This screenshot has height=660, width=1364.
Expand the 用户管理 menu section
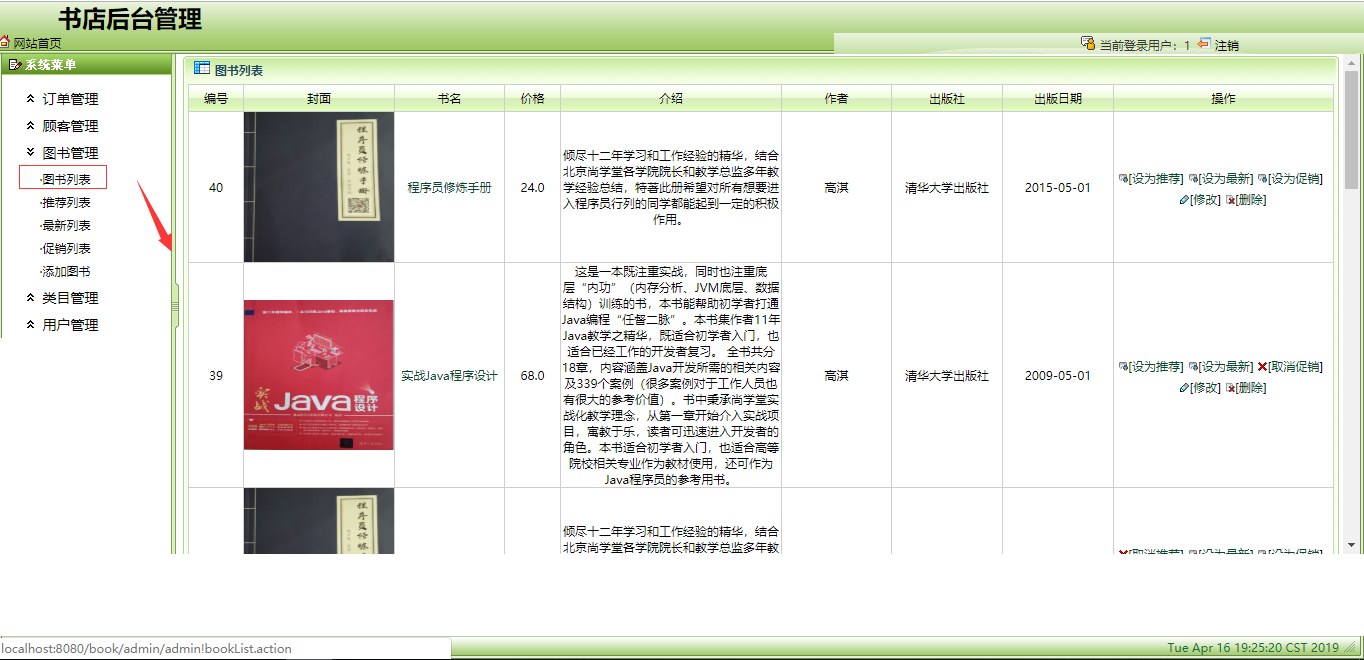[x=70, y=325]
